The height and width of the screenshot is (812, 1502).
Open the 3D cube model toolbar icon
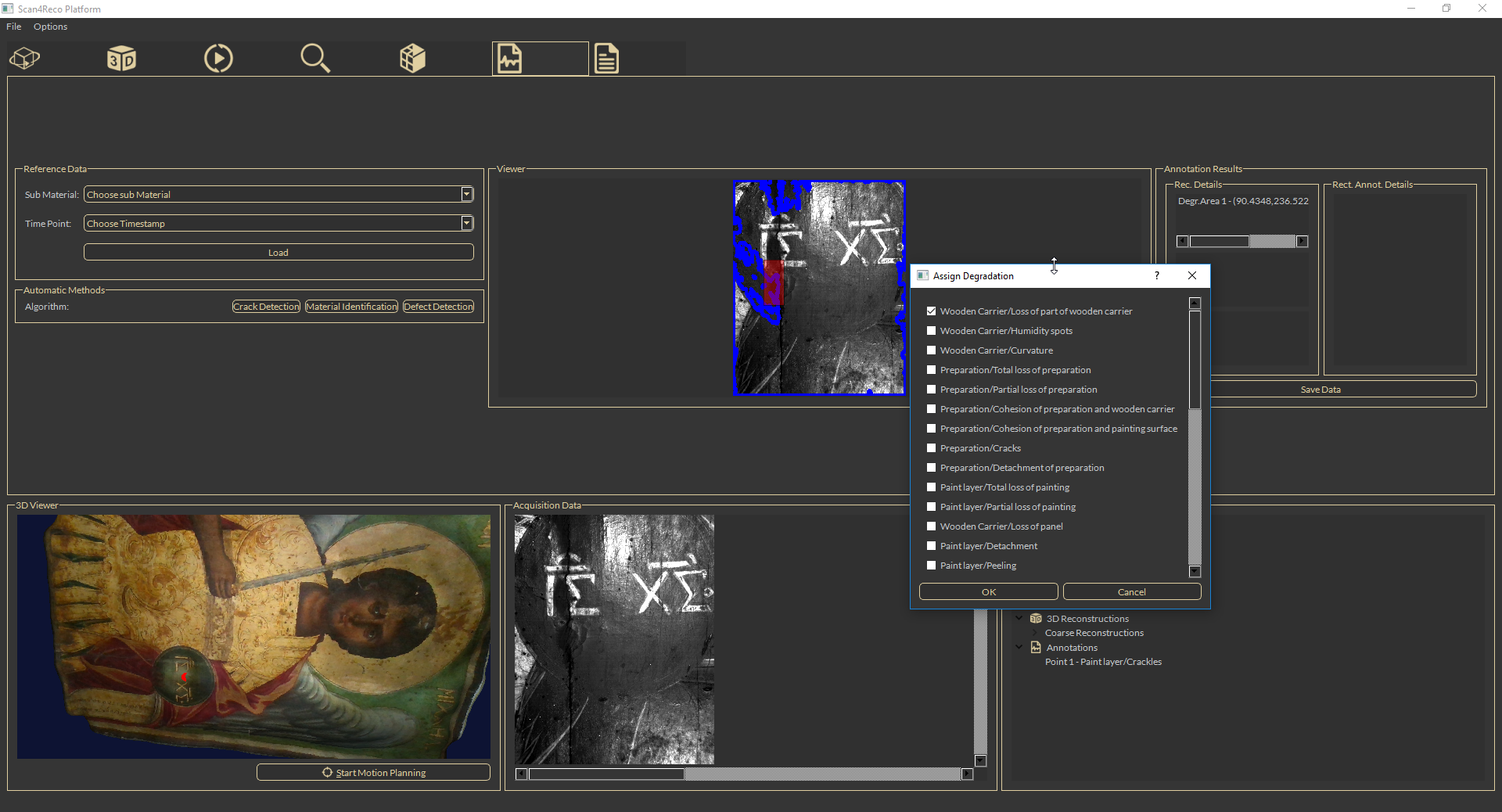pos(25,59)
